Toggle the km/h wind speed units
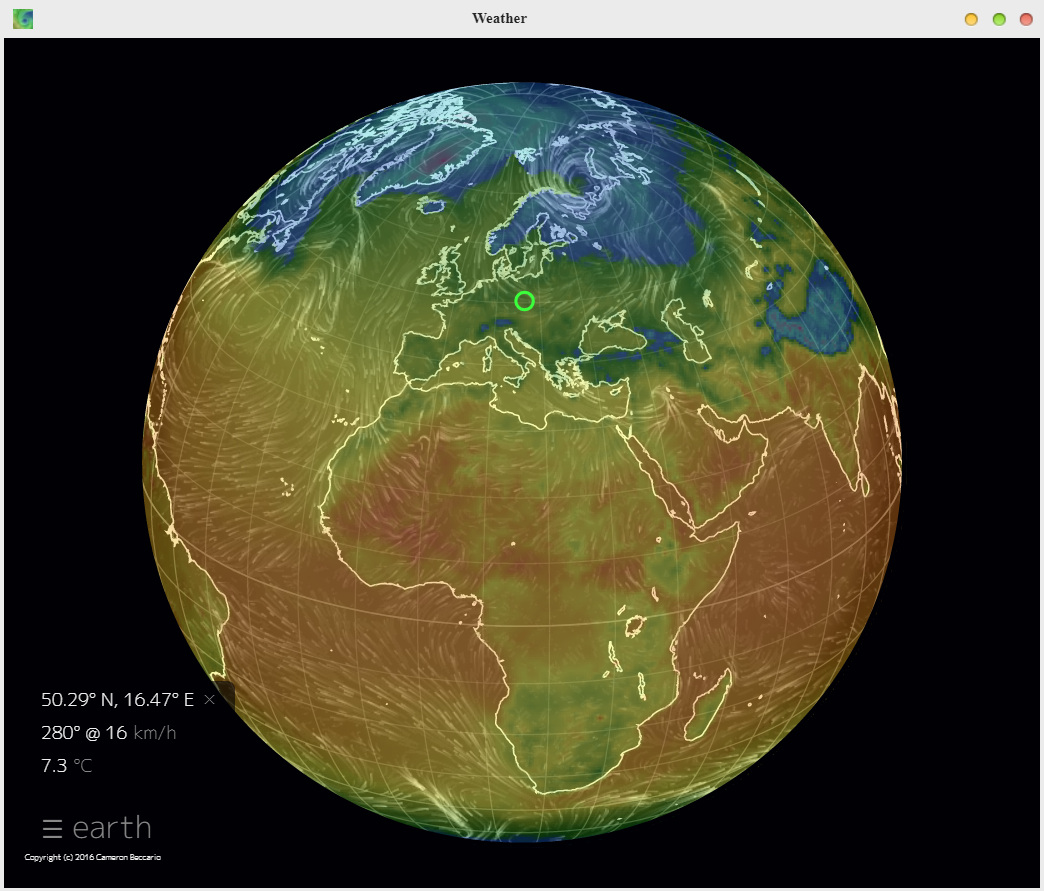This screenshot has width=1044, height=891. [155, 733]
